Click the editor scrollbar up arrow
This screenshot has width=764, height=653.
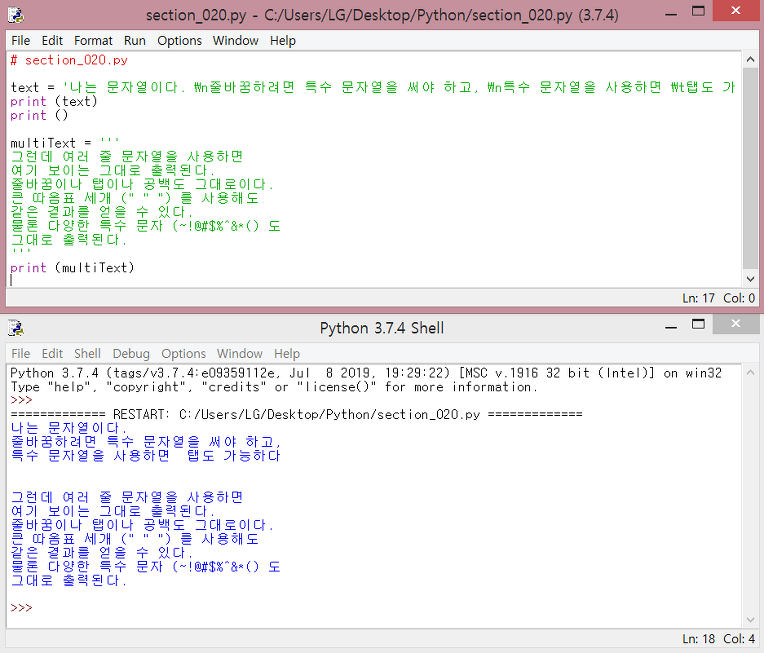coord(750,59)
